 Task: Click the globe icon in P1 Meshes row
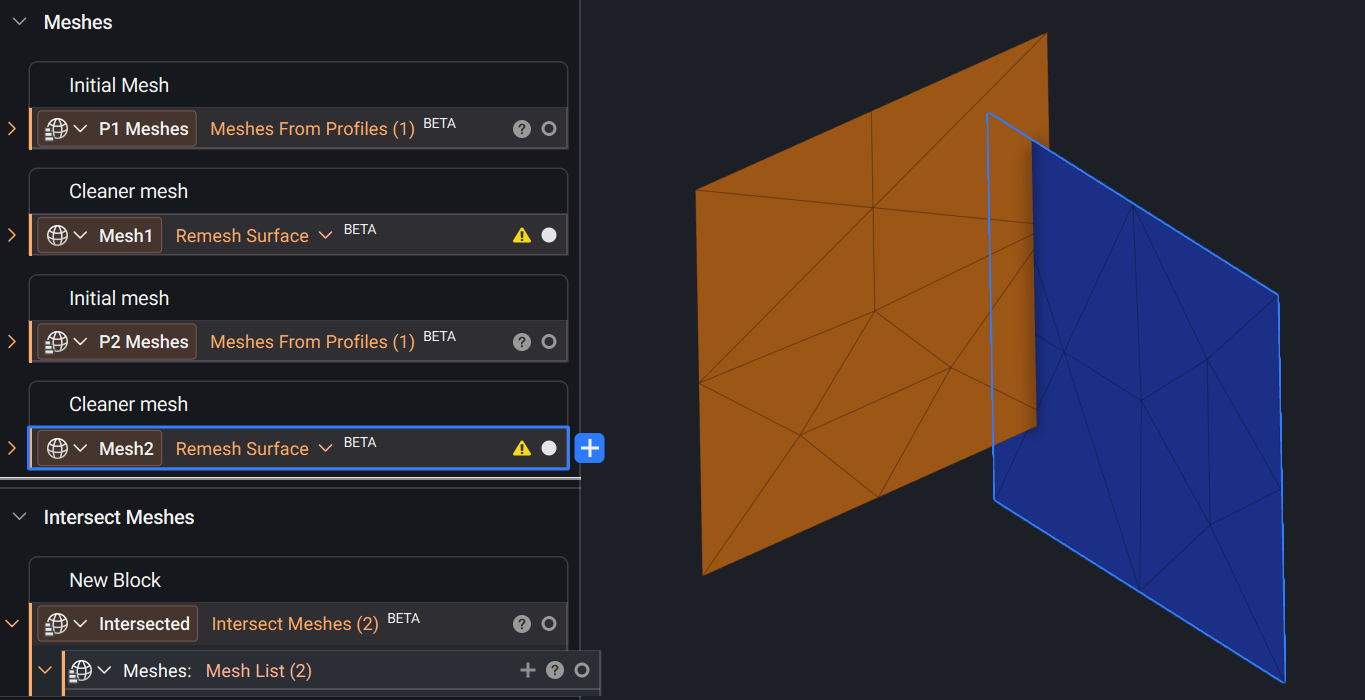tap(57, 129)
